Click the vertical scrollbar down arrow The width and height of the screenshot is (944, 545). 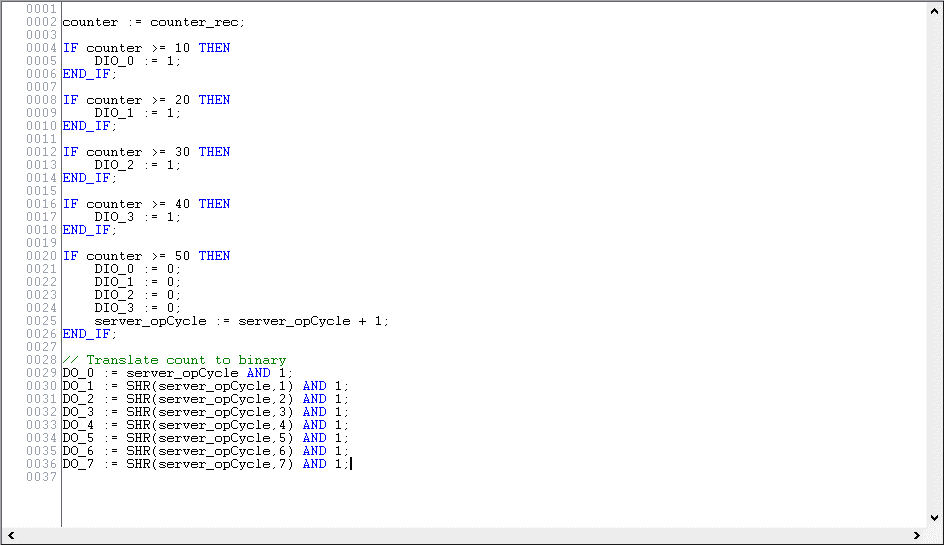tap(935, 517)
